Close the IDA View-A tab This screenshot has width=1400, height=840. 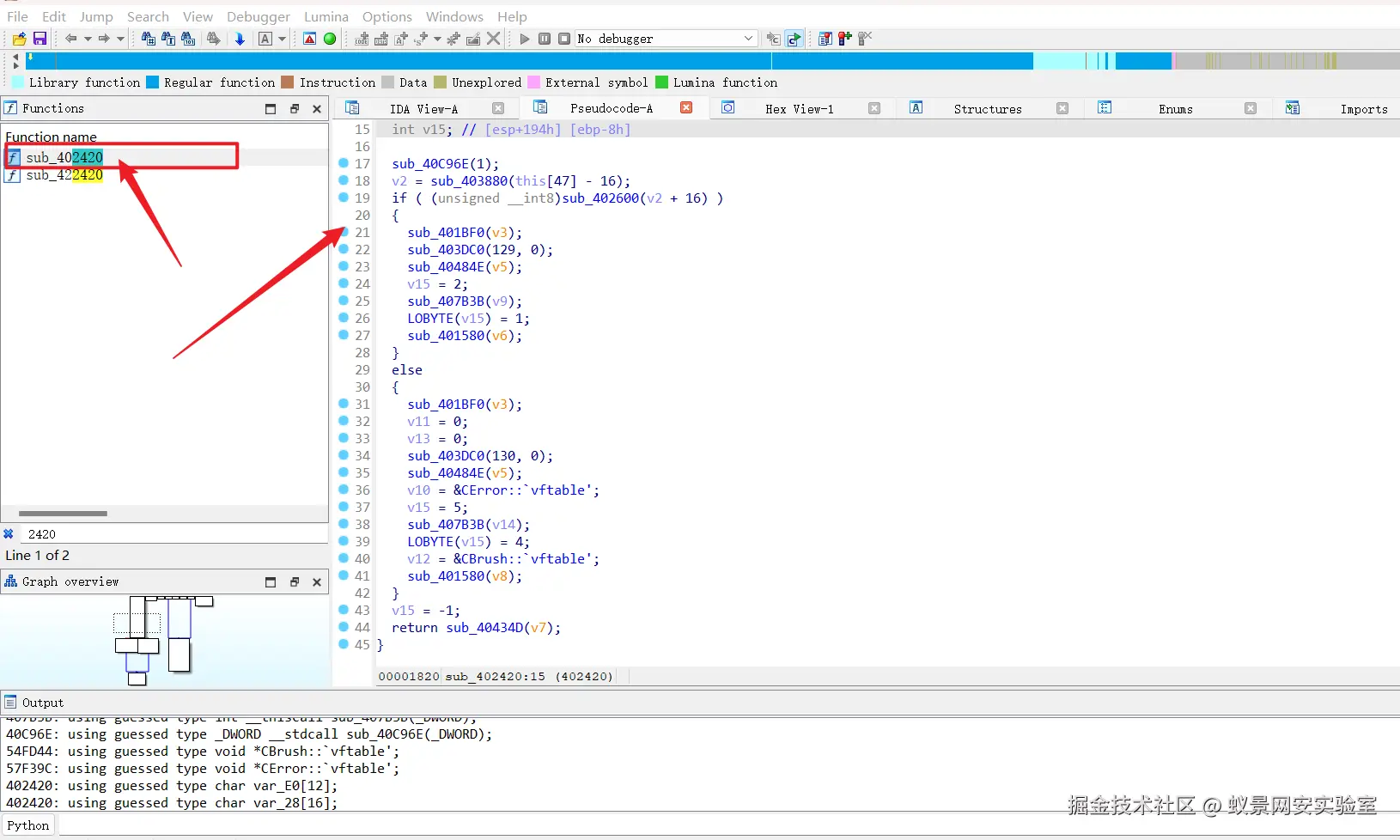(498, 108)
